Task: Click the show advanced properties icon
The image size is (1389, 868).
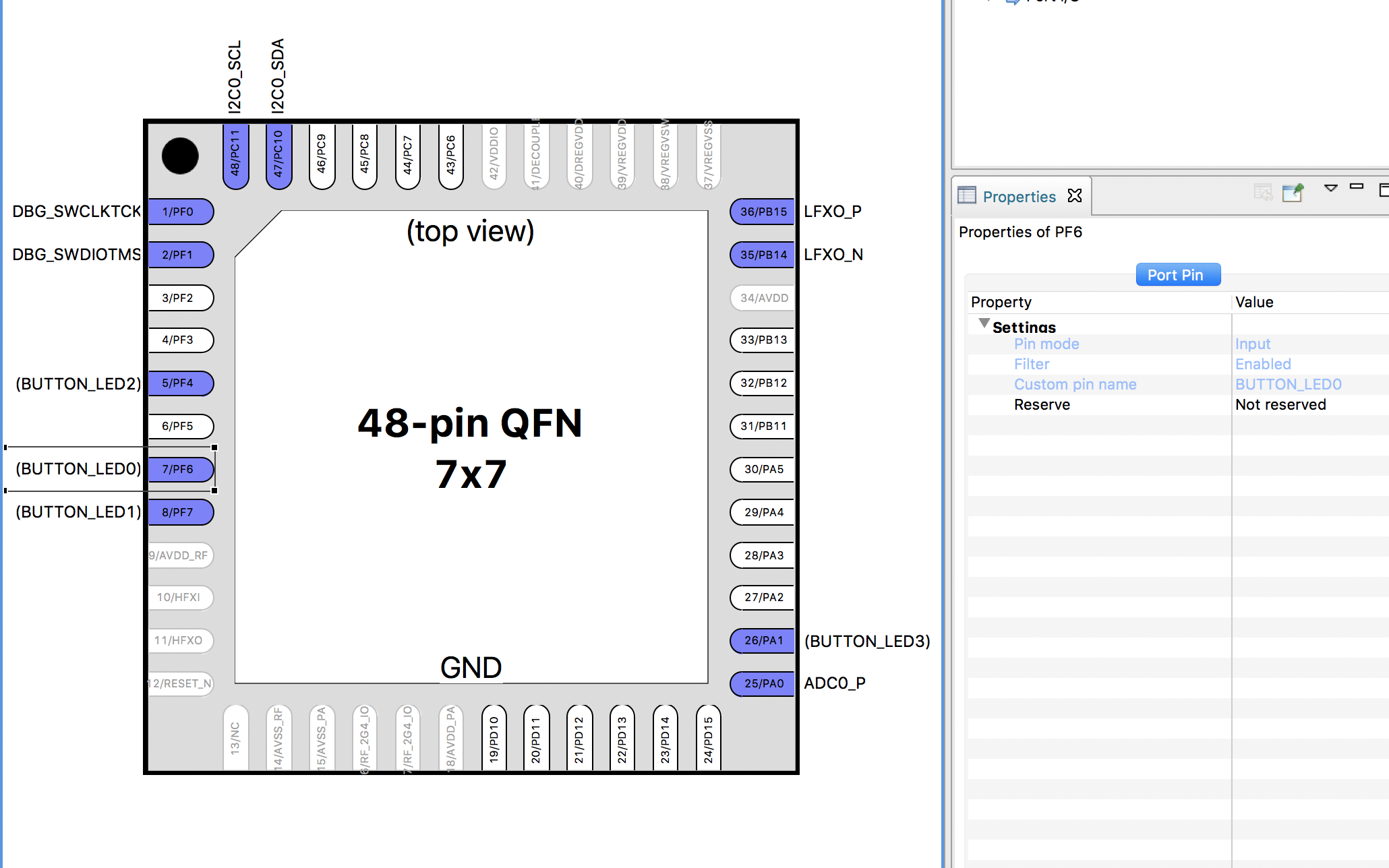Action: click(1262, 193)
